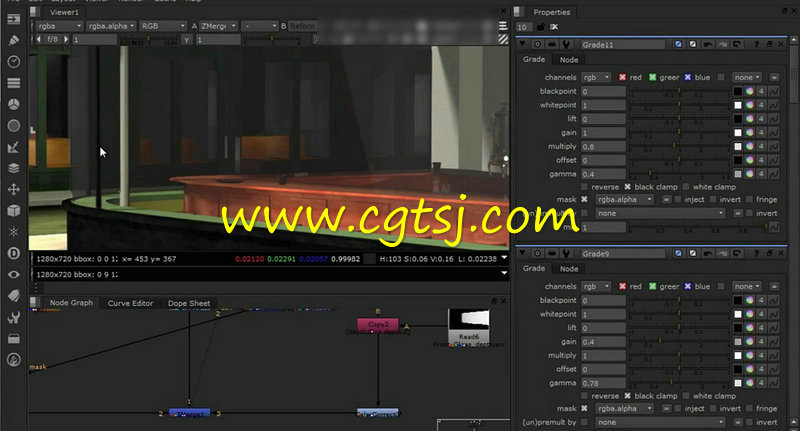Select the Copy2 node in Node Graph
This screenshot has height=431, width=800.
[x=378, y=324]
